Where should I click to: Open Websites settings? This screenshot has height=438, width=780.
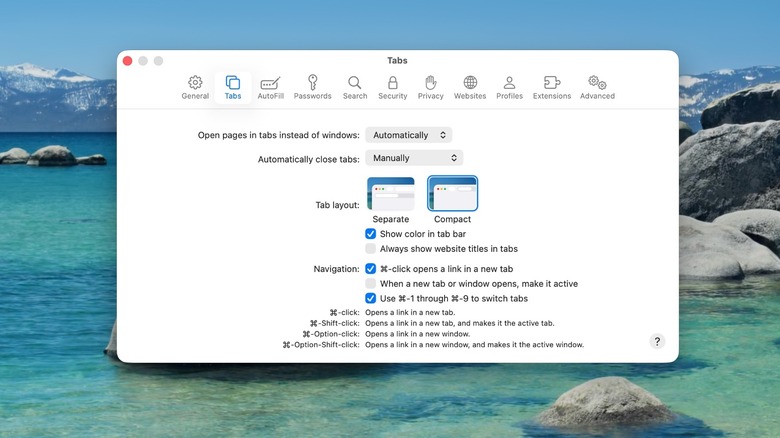click(470, 88)
